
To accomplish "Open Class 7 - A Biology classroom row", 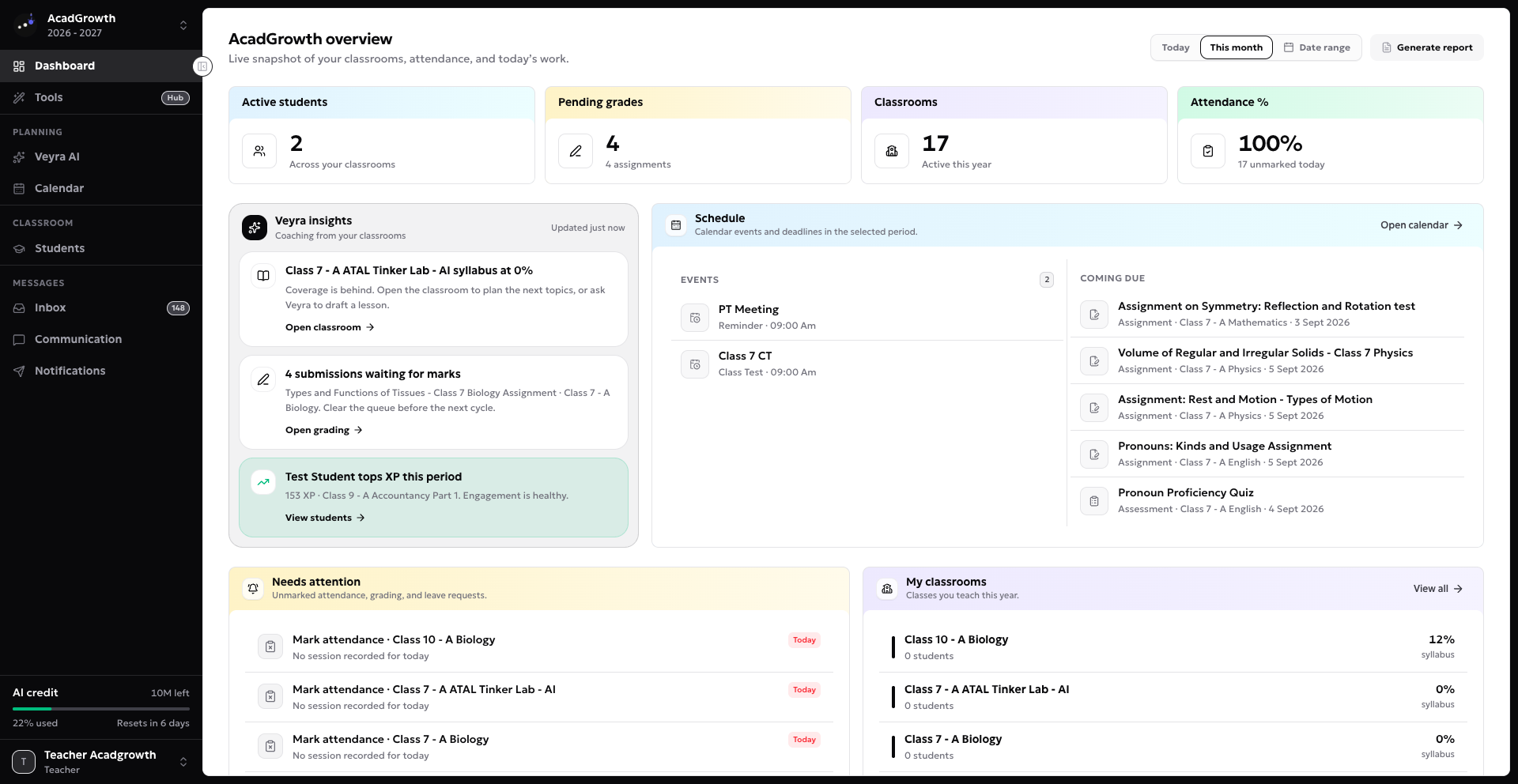I will (1173, 747).
